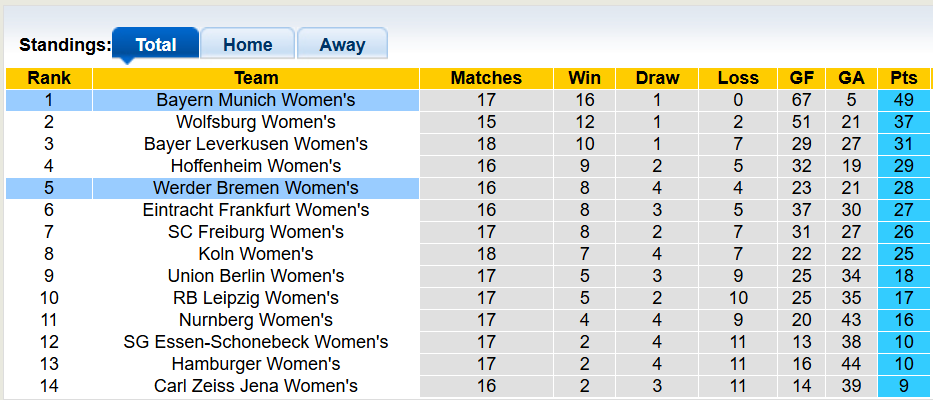Open Hamburger Women's team link
Viewport: 933px width, 400px height.
(x=256, y=364)
